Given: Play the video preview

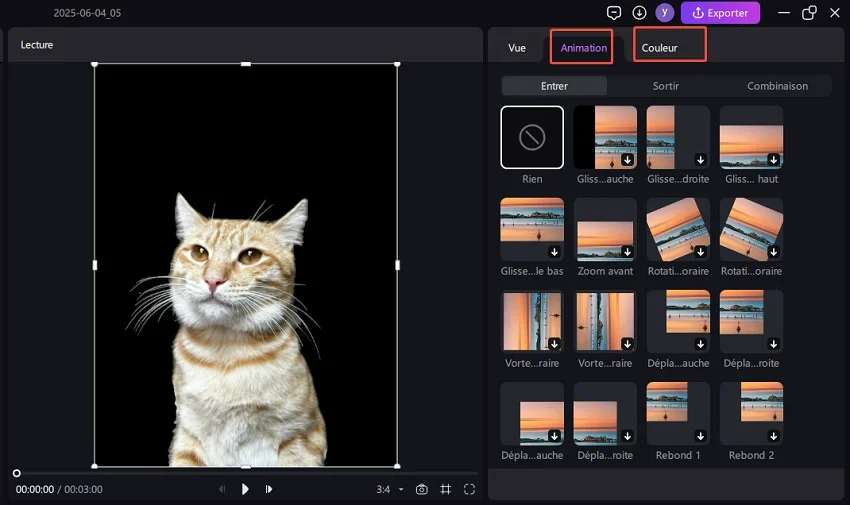Looking at the screenshot, I should click(245, 489).
